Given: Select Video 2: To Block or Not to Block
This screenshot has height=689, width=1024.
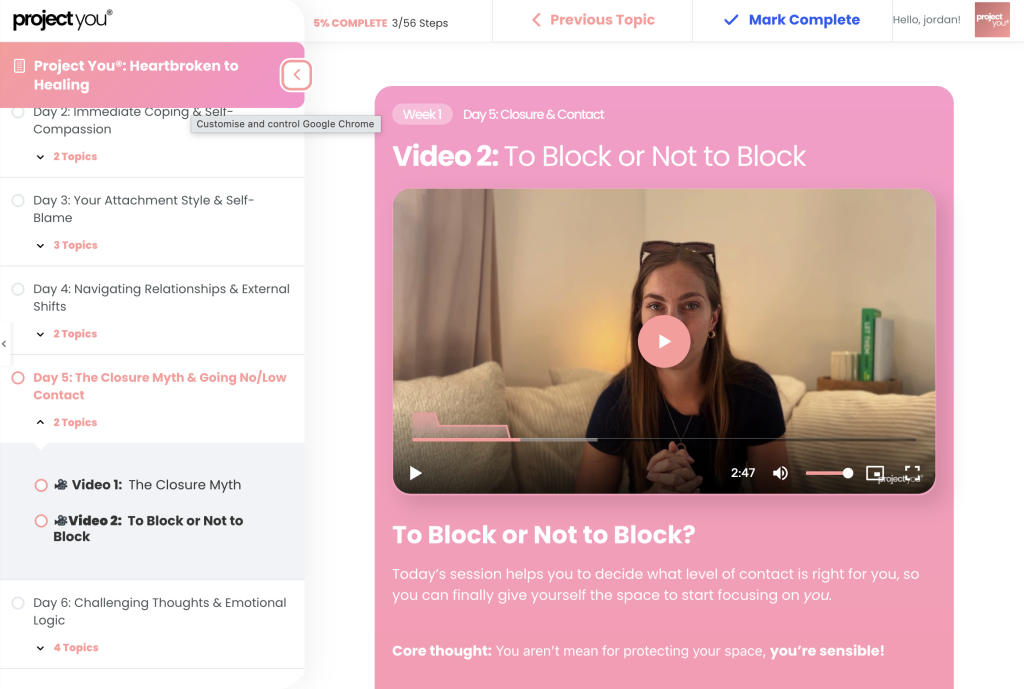Looking at the screenshot, I should point(148,528).
